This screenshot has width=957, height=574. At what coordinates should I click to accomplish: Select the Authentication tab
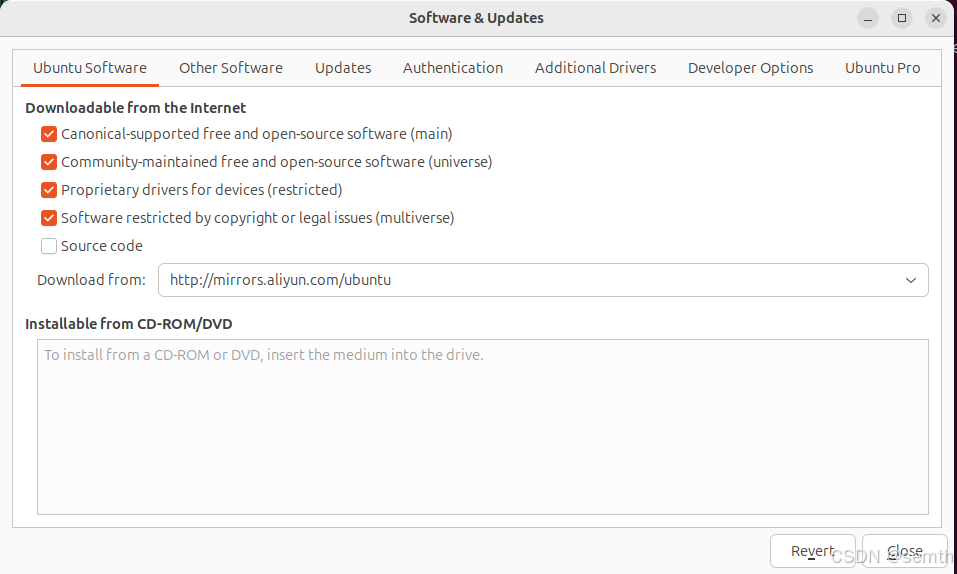point(453,68)
